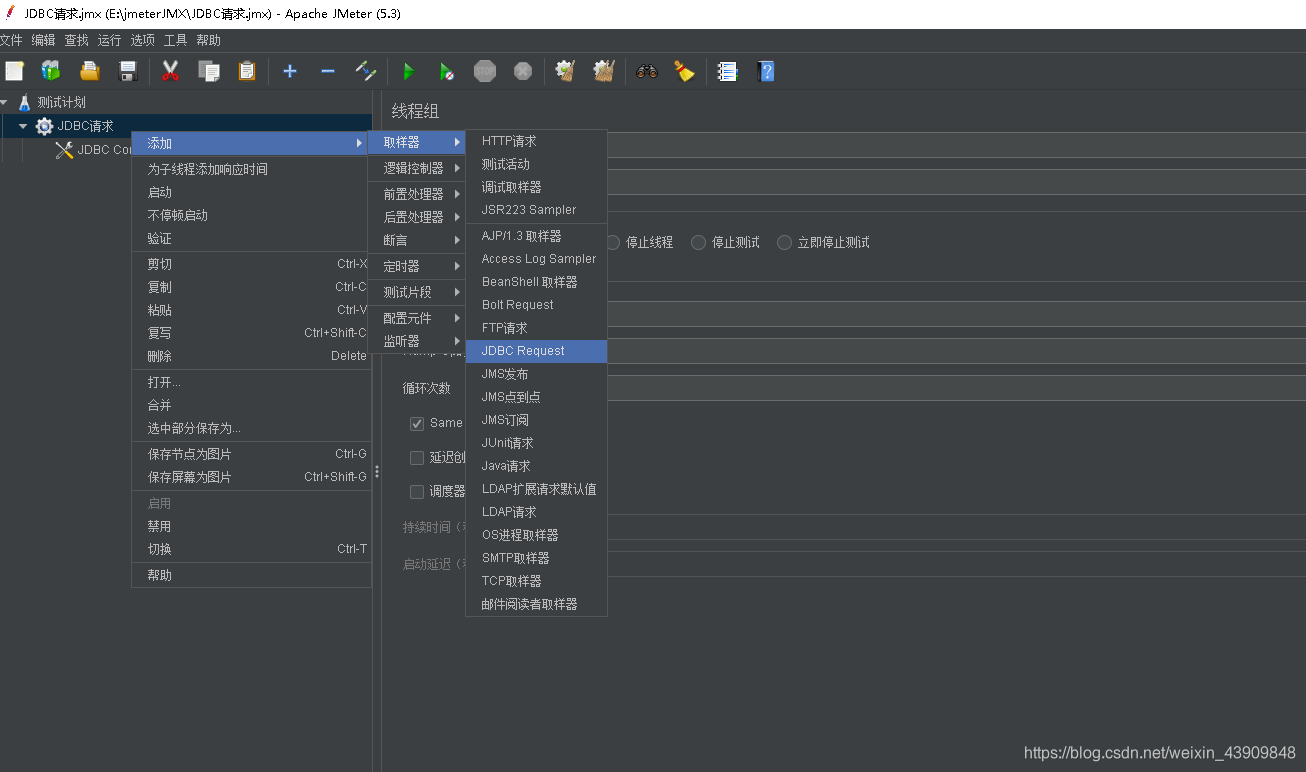The height and width of the screenshot is (772, 1306).
Task: Select the 停止线程 radio button
Action: tap(613, 242)
